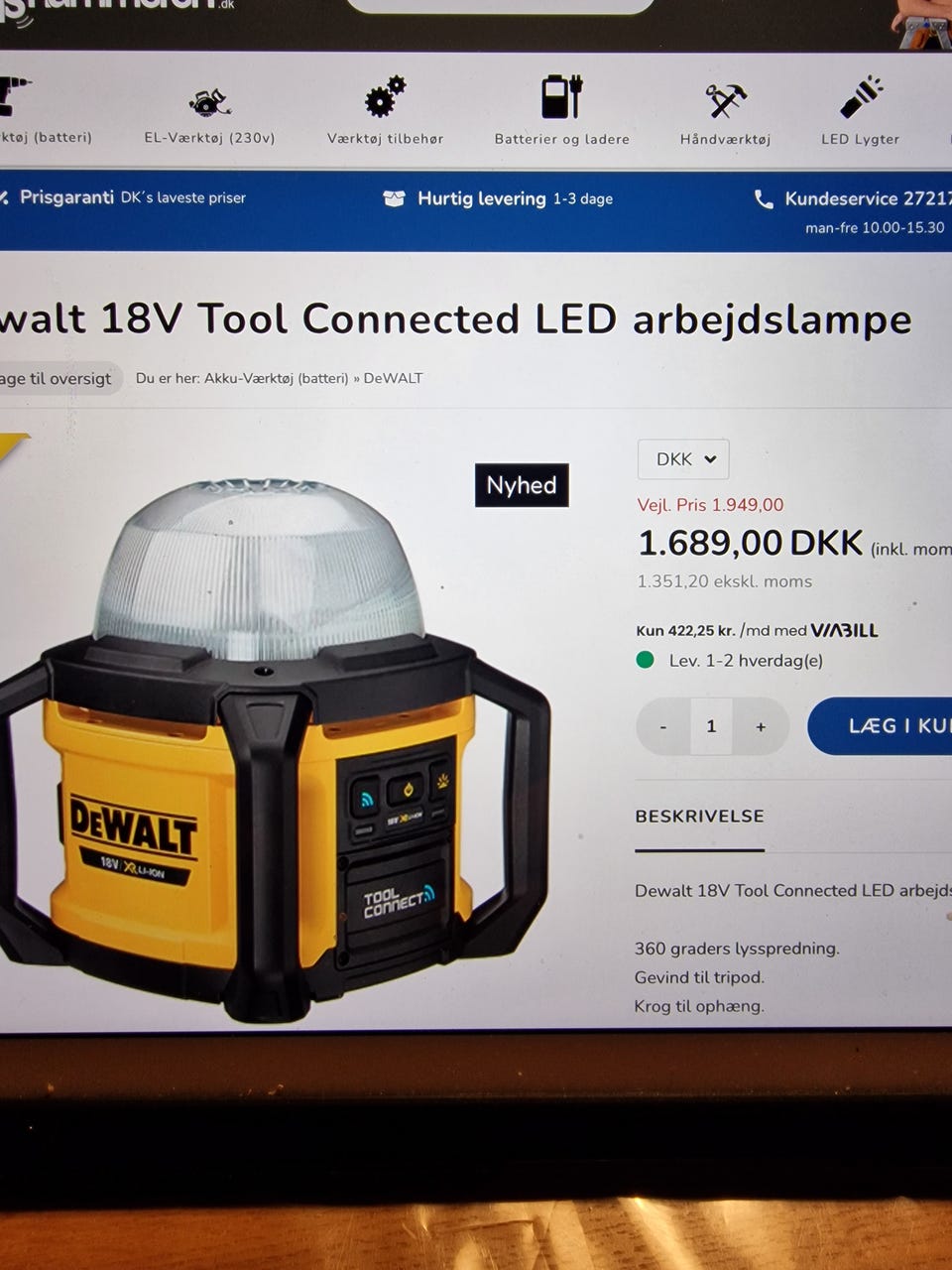Click the Prisgaranti banner text
Image resolution: width=952 pixels, height=1270 pixels.
tap(66, 197)
